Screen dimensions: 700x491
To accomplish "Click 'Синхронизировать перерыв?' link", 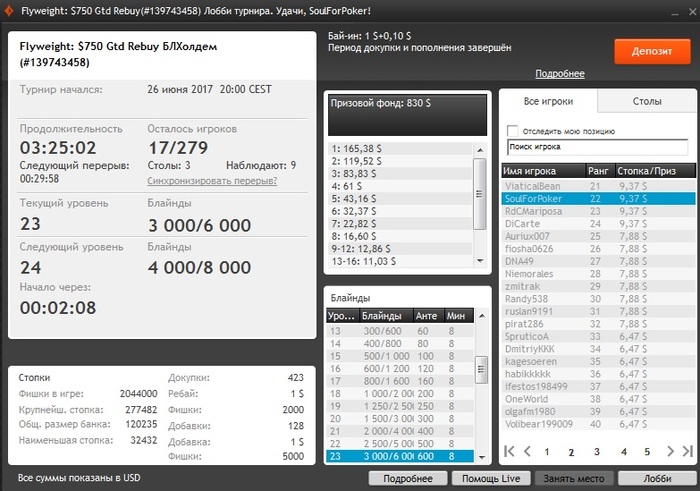I will 212,181.
